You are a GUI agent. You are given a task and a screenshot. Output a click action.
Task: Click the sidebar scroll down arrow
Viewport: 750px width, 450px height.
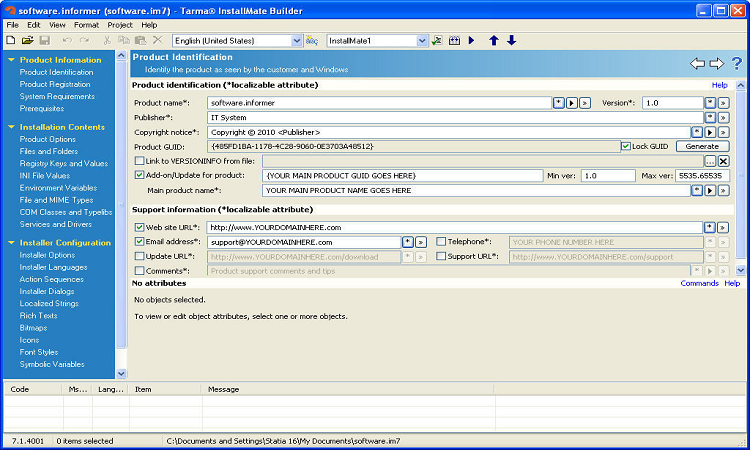tap(121, 373)
